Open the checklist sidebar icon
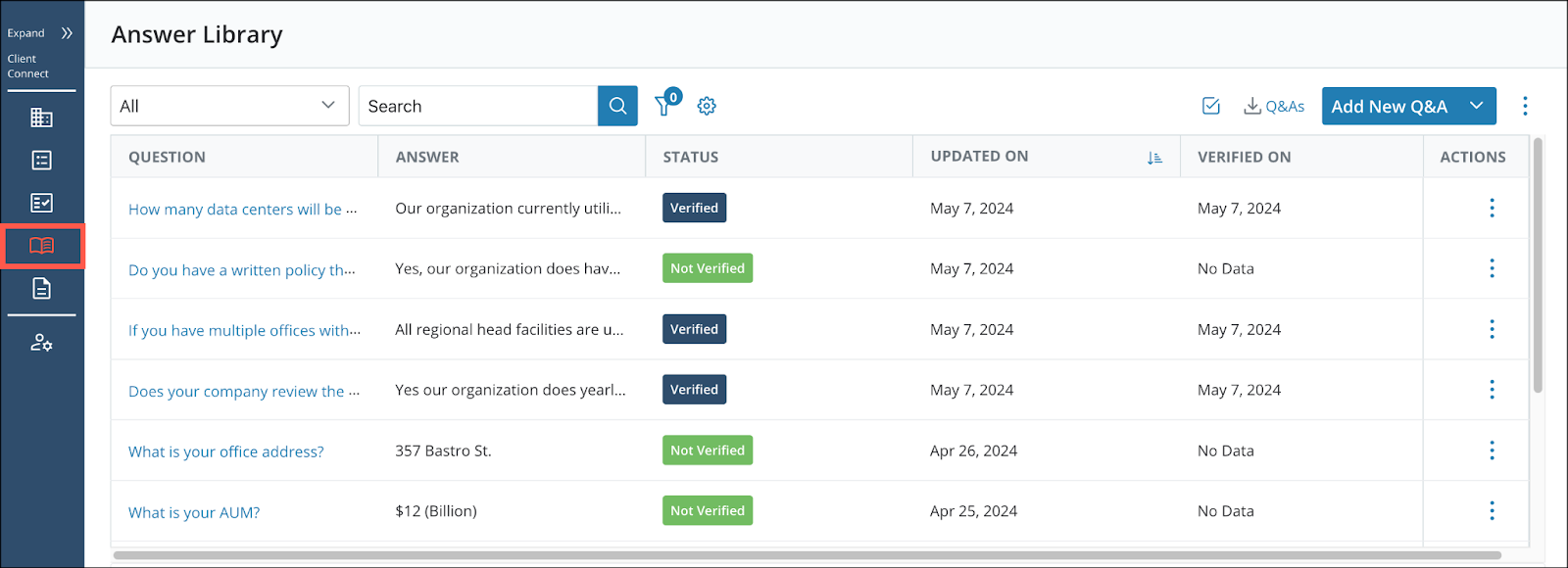Viewport: 1568px width, 568px height. [41, 203]
